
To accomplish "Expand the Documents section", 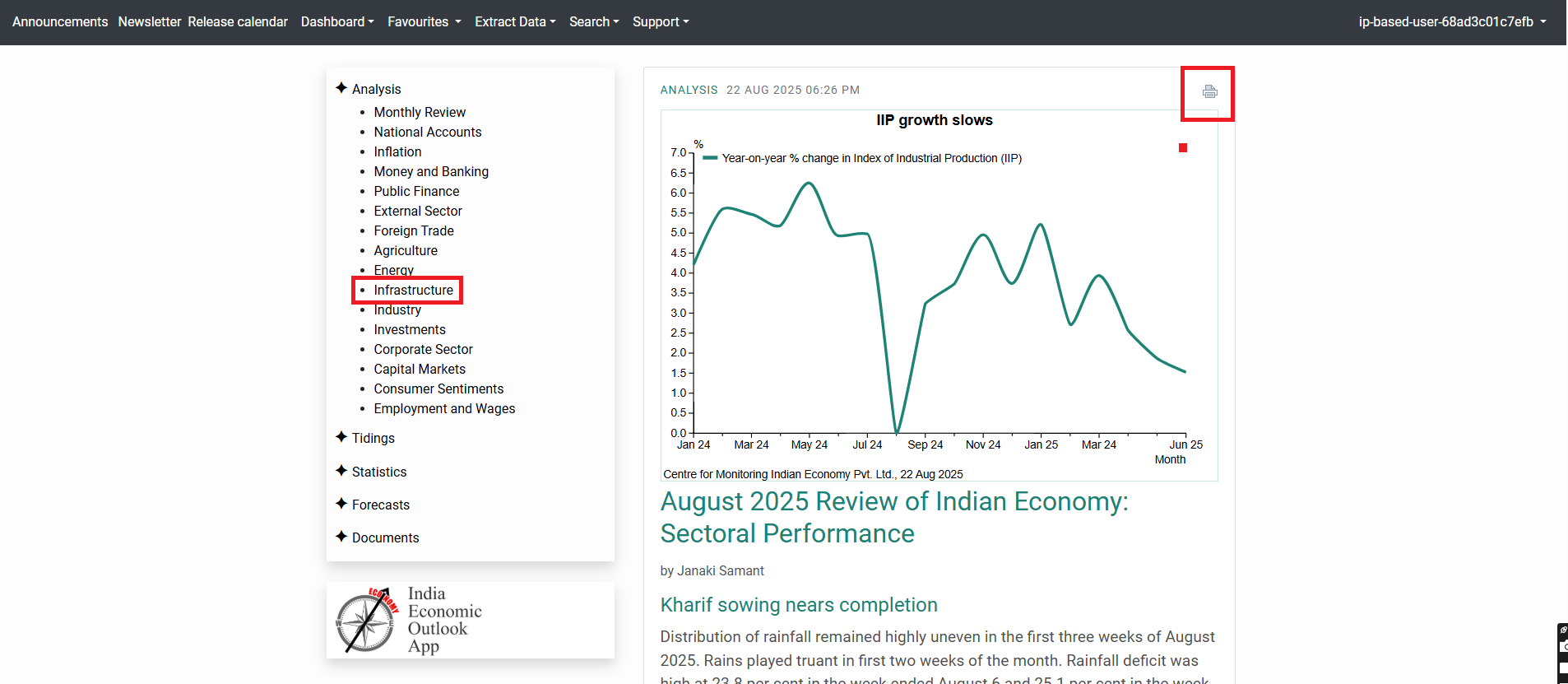I will pyautogui.click(x=385, y=537).
